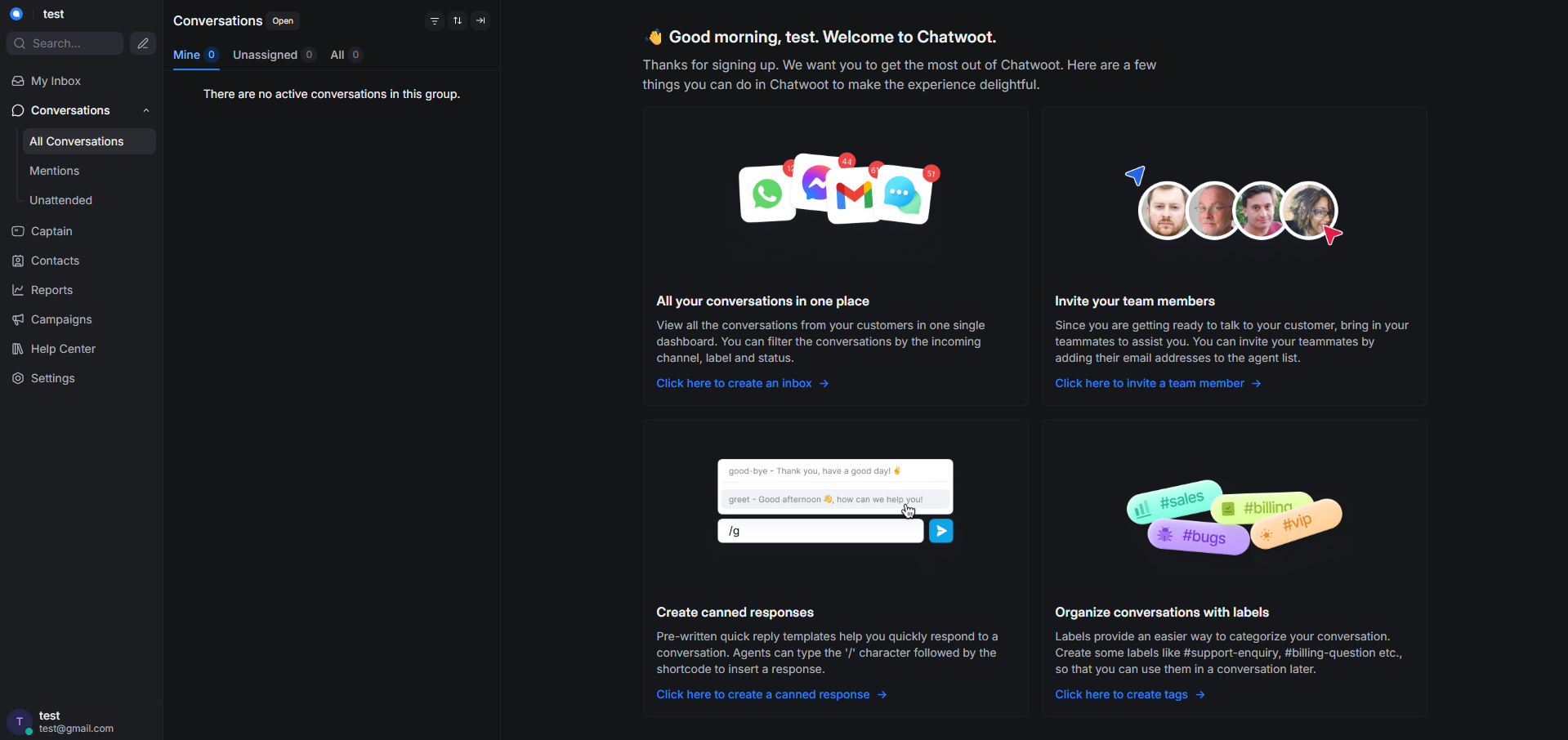
Task: Open Settings from the sidebar
Action: [x=51, y=377]
